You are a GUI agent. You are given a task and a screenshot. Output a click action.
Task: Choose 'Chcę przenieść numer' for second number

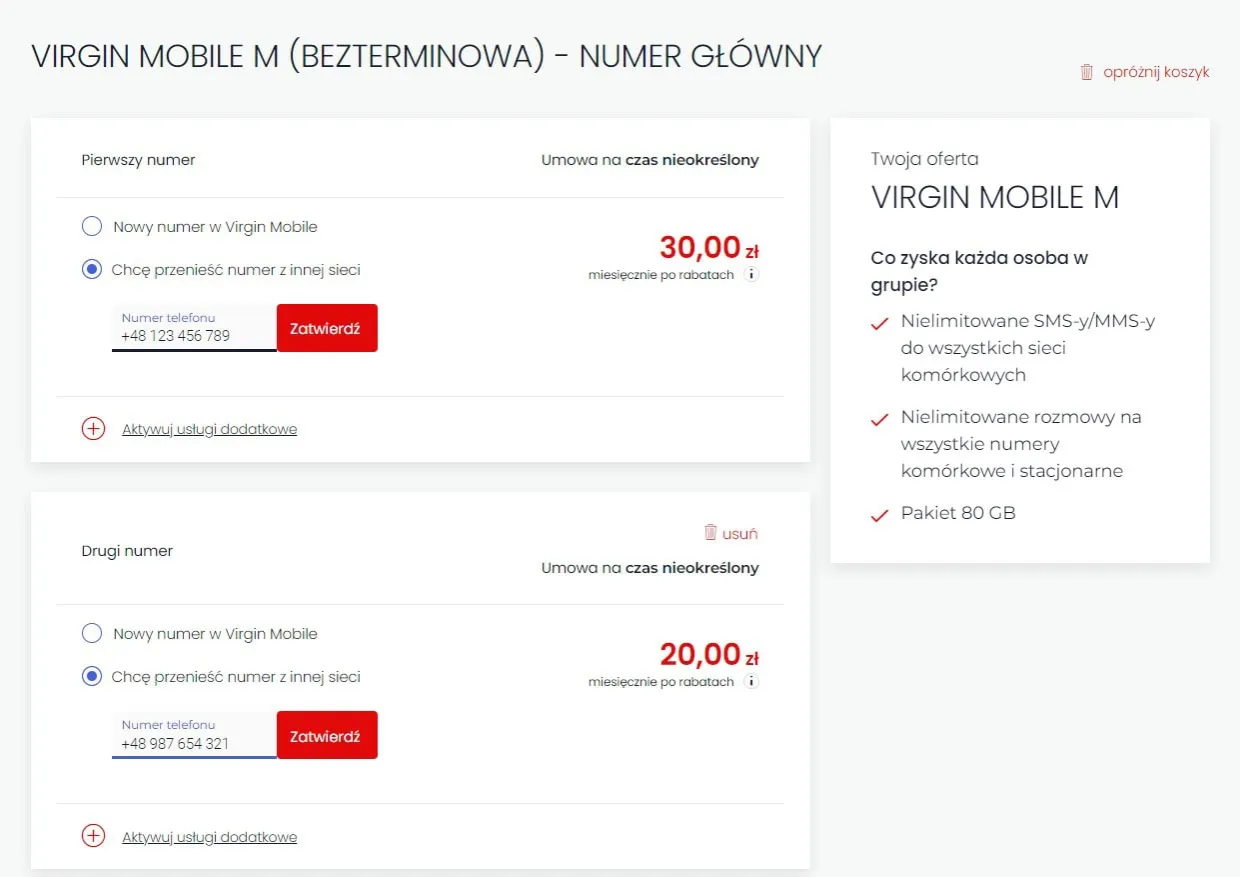pyautogui.click(x=92, y=677)
